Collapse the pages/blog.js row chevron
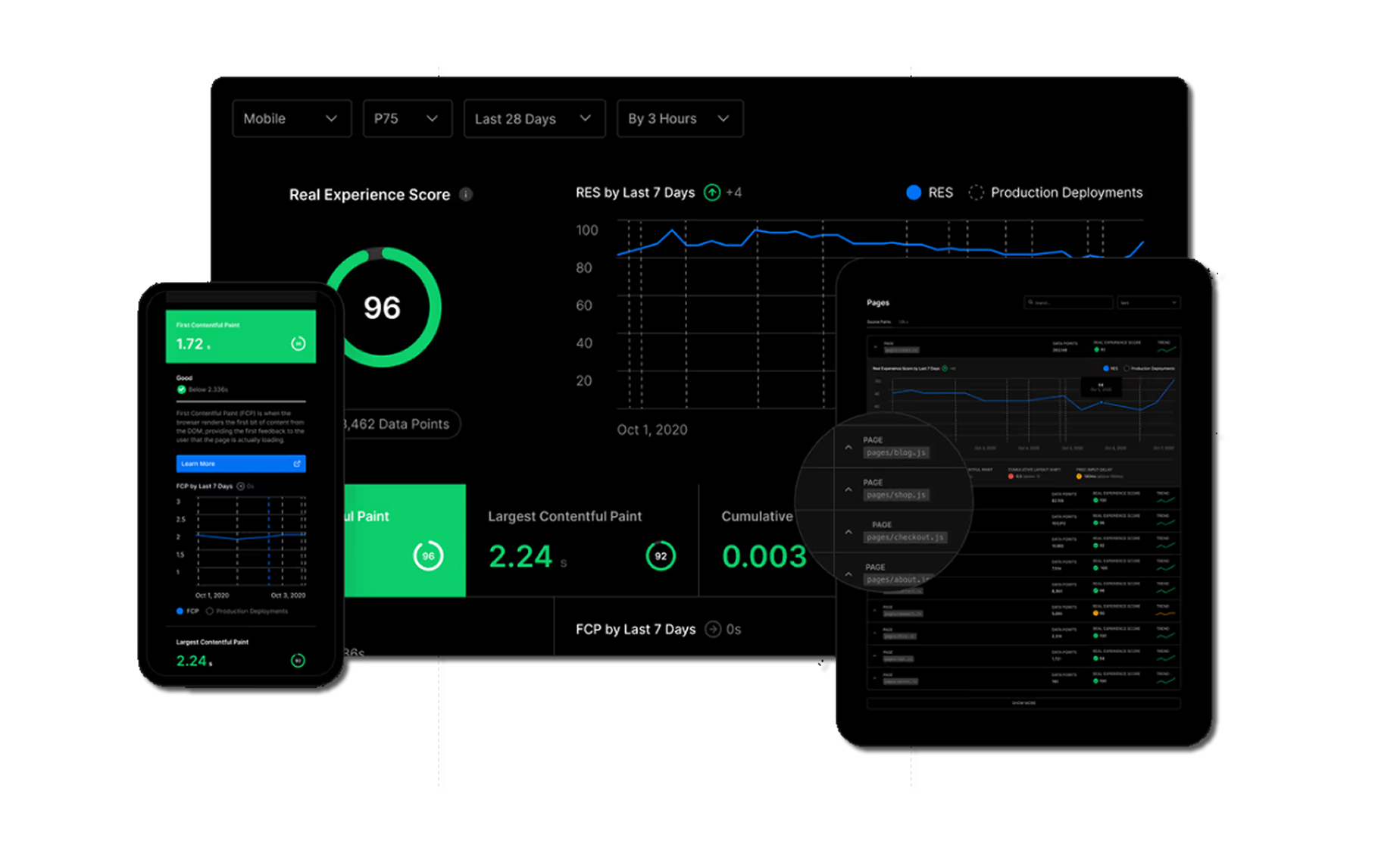The height and width of the screenshot is (863, 1400). click(x=848, y=447)
